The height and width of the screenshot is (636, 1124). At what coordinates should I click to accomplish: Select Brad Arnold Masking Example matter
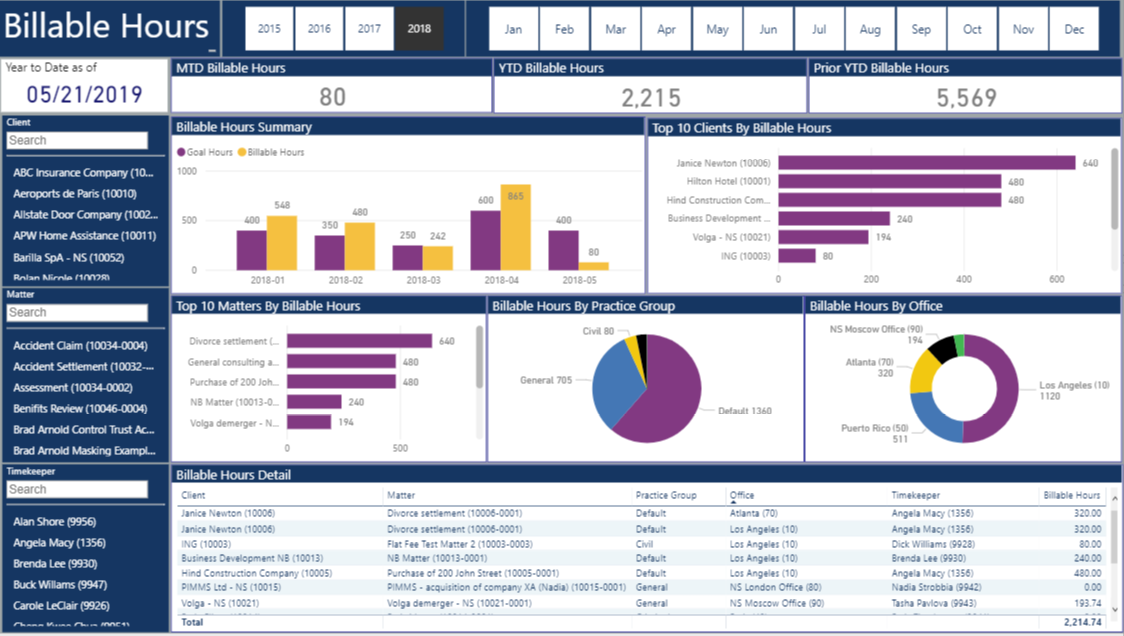click(x=85, y=450)
